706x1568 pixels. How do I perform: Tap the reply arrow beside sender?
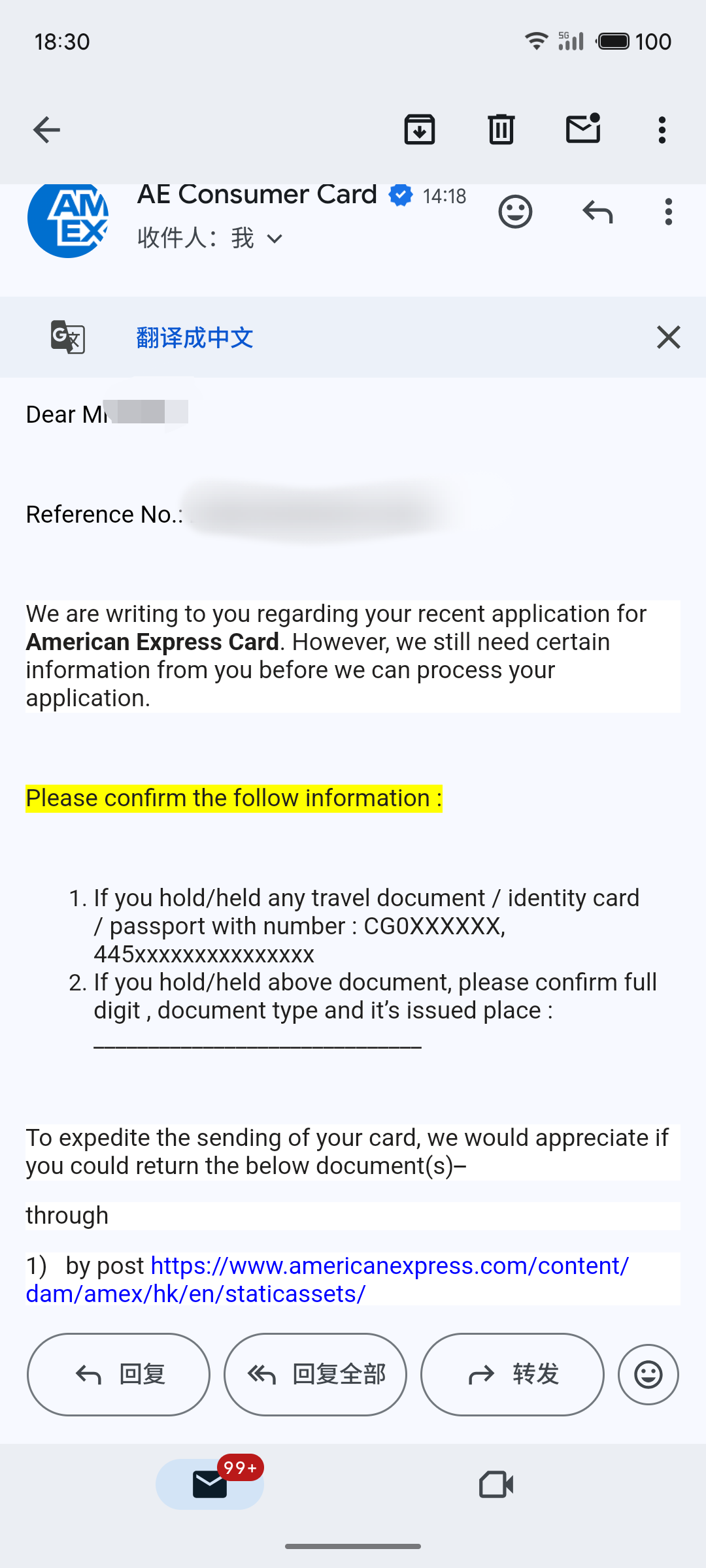pos(597,212)
